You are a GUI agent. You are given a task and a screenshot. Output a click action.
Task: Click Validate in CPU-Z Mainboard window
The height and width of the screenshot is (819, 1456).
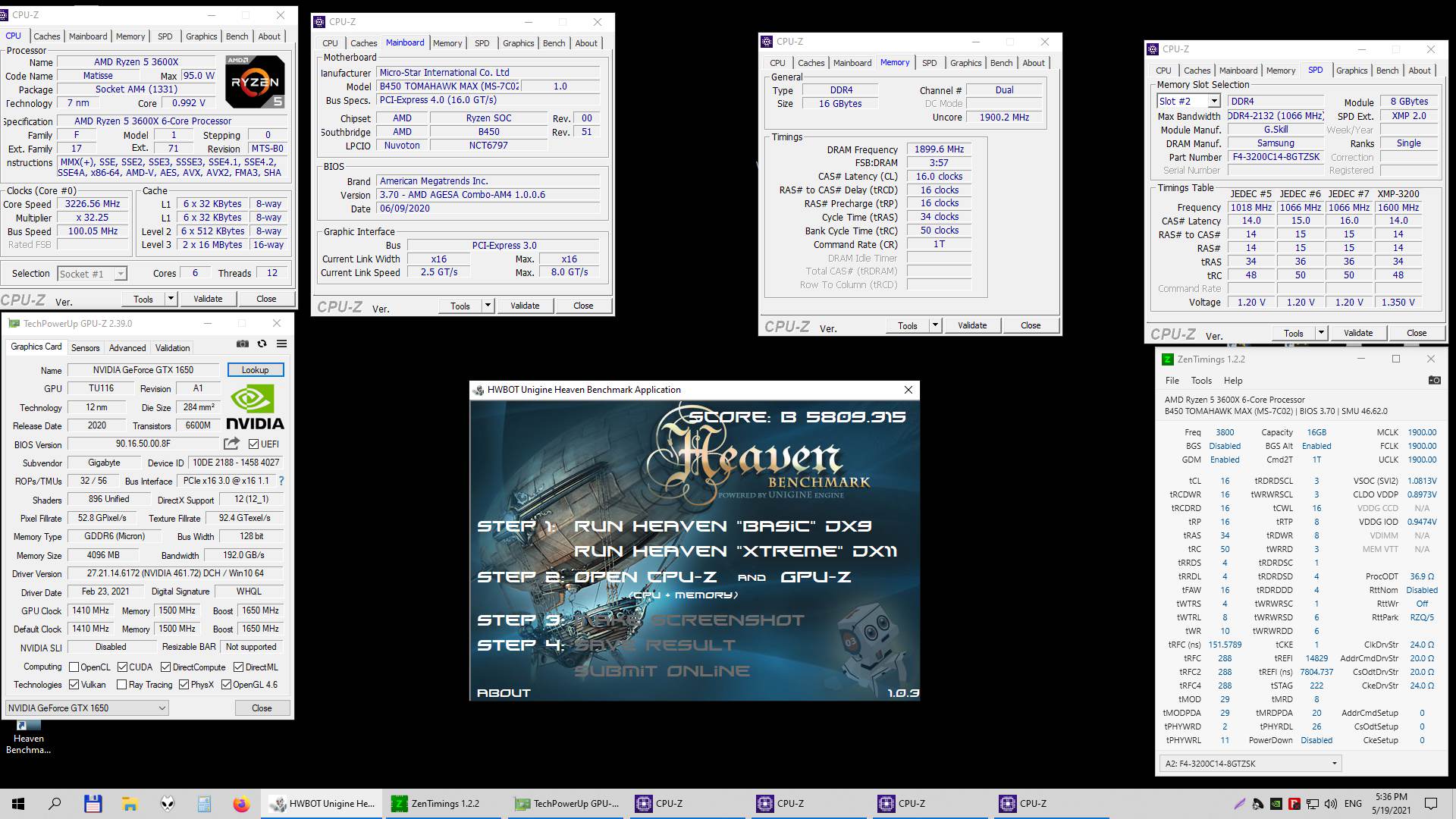click(x=525, y=306)
